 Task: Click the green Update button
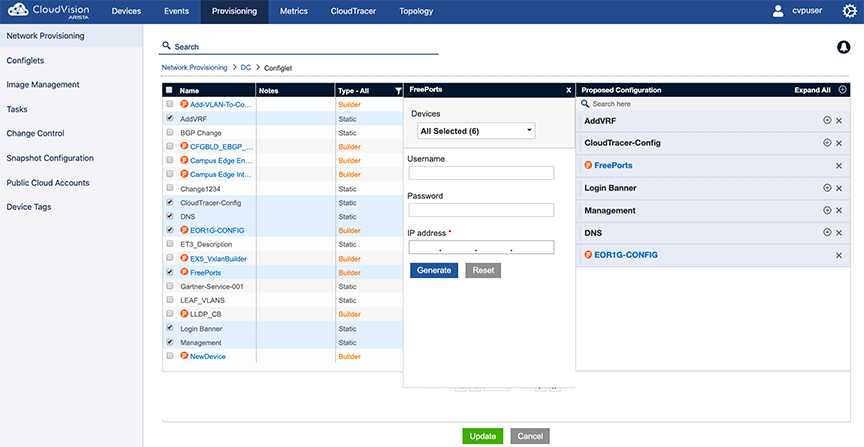(x=483, y=436)
